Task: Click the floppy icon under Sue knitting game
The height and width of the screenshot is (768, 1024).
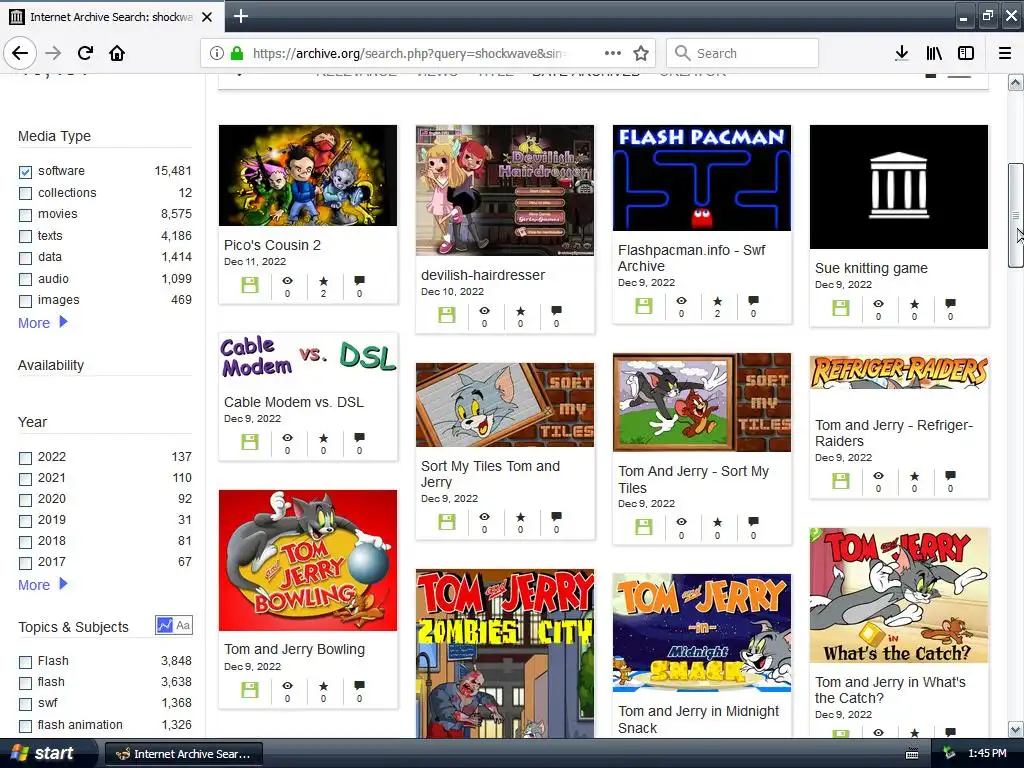Action: pos(840,308)
